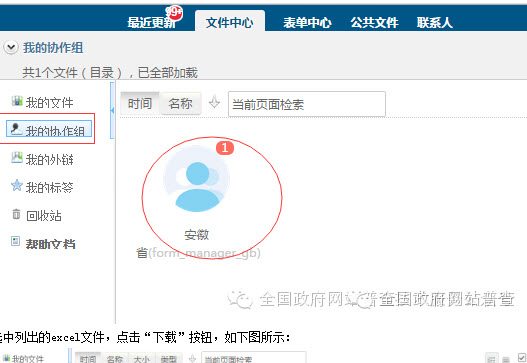Focus the 当前页面检索 search field

point(307,104)
